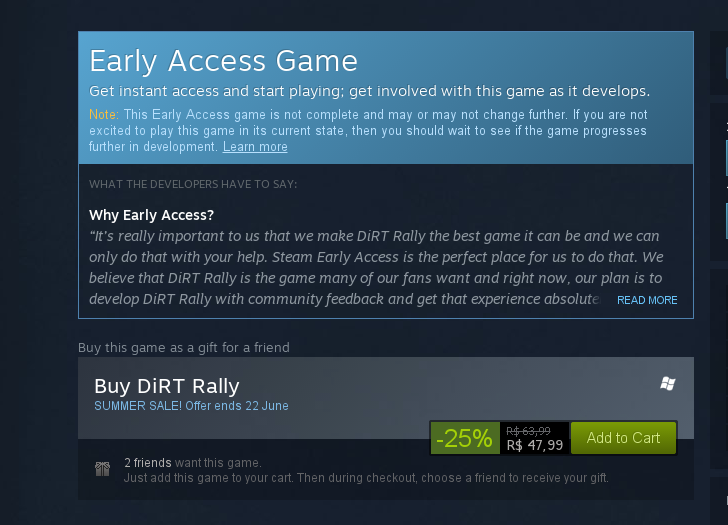Click the Why Early Access? heading
The image size is (728, 525).
[151, 215]
